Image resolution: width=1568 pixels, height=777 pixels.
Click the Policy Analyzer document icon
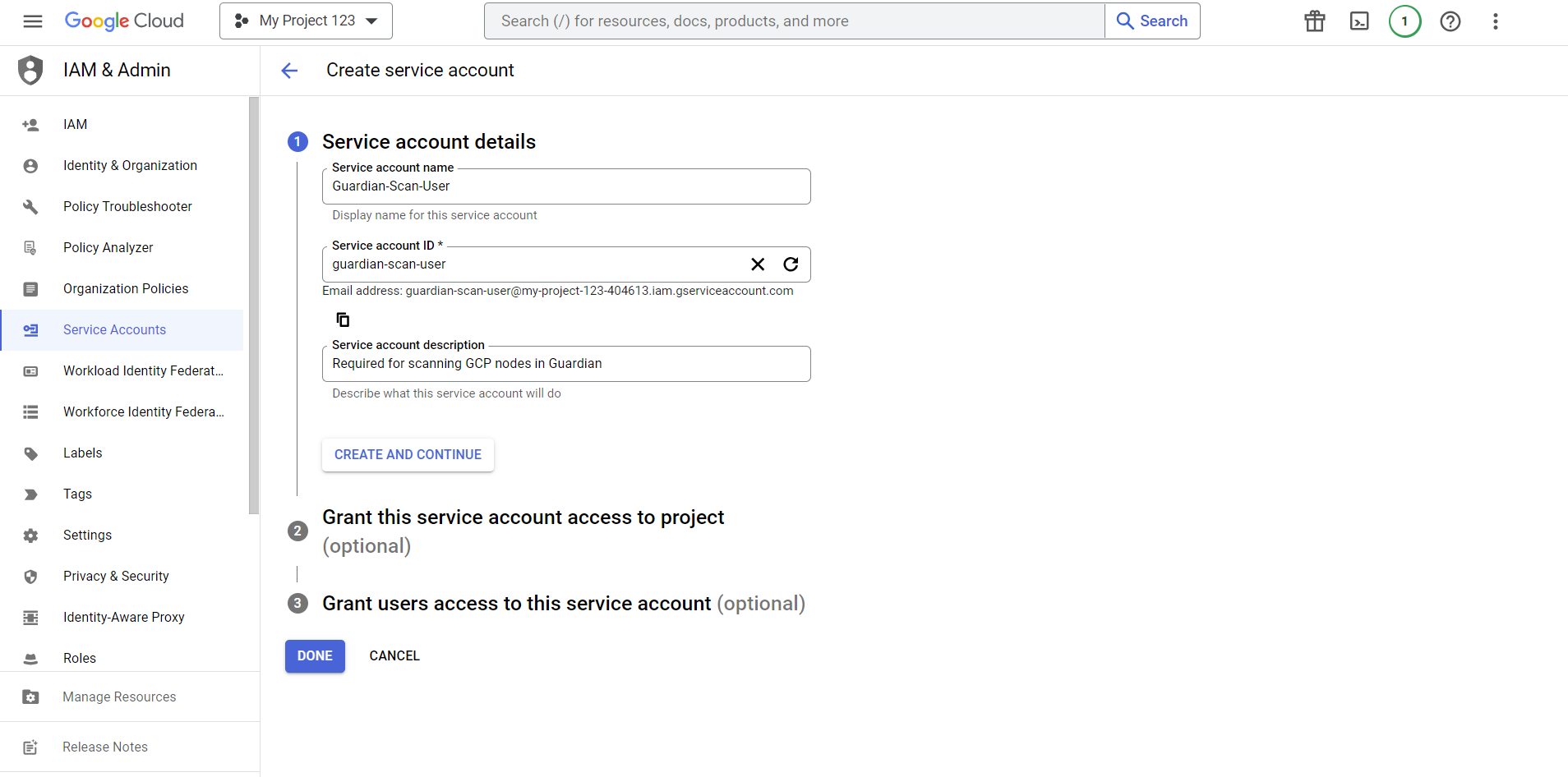pyautogui.click(x=30, y=248)
